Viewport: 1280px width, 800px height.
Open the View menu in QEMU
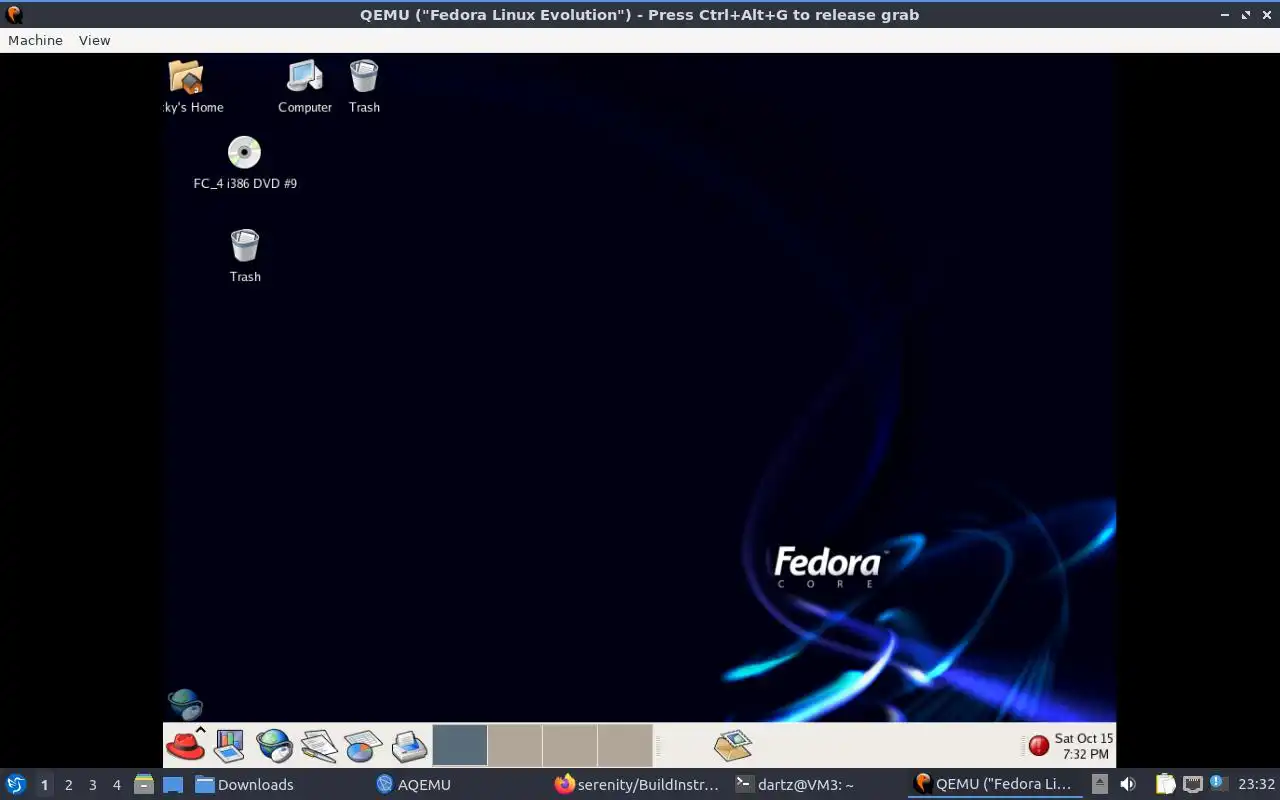(94, 40)
